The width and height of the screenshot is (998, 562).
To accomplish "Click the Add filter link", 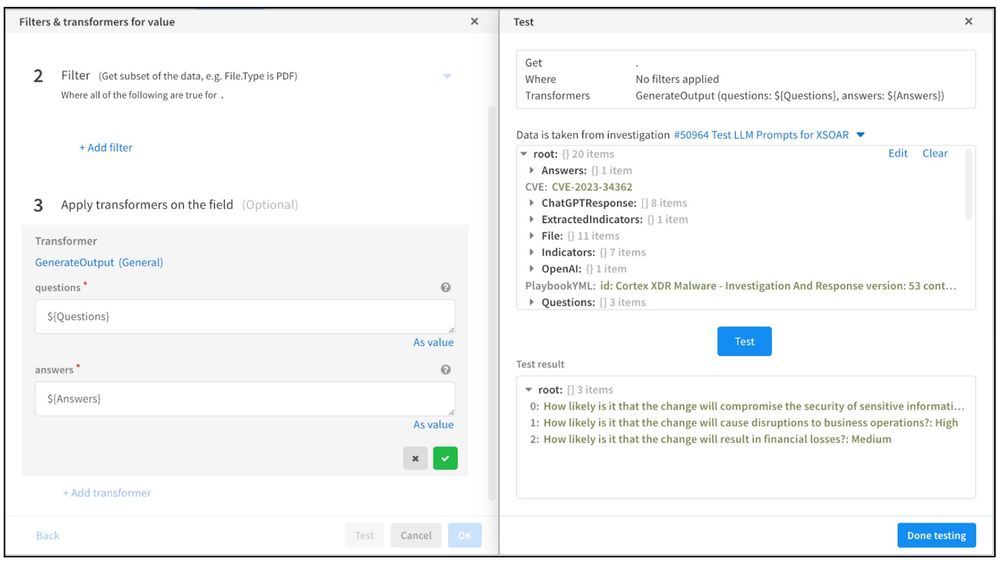I will point(106,148).
